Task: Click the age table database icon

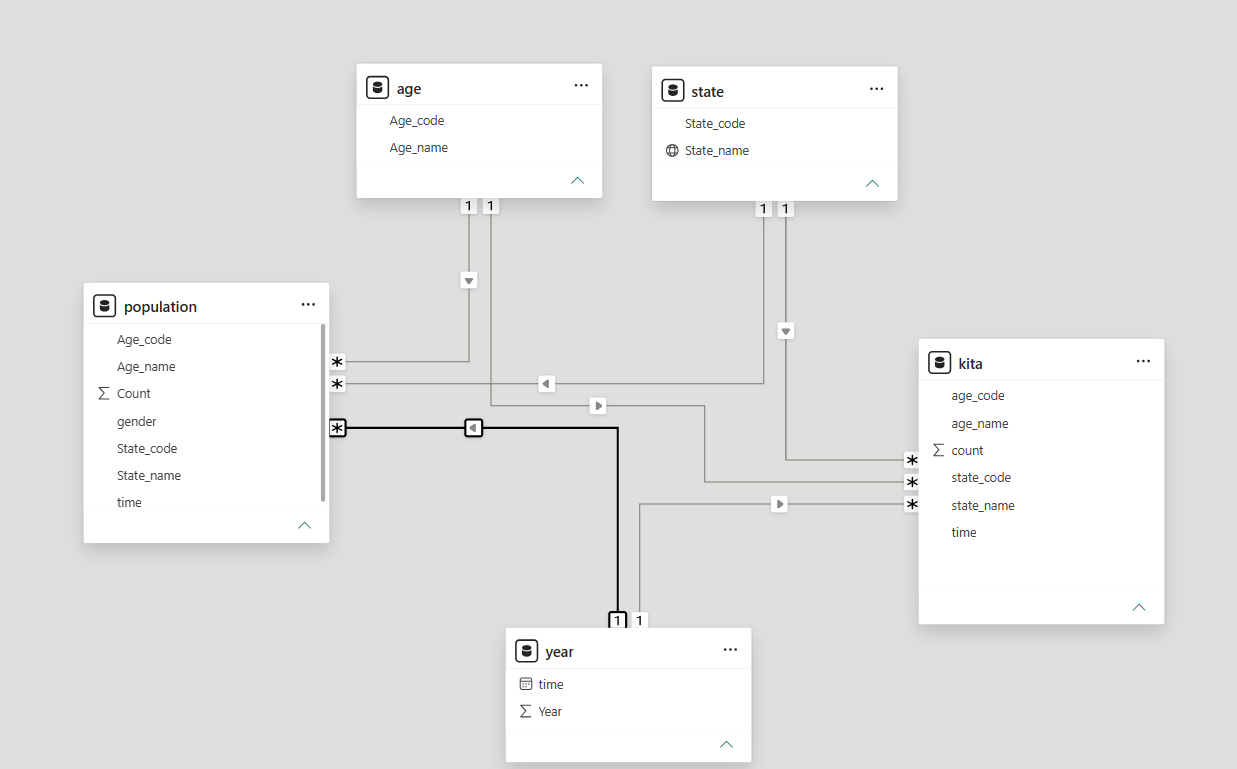Action: click(x=377, y=88)
